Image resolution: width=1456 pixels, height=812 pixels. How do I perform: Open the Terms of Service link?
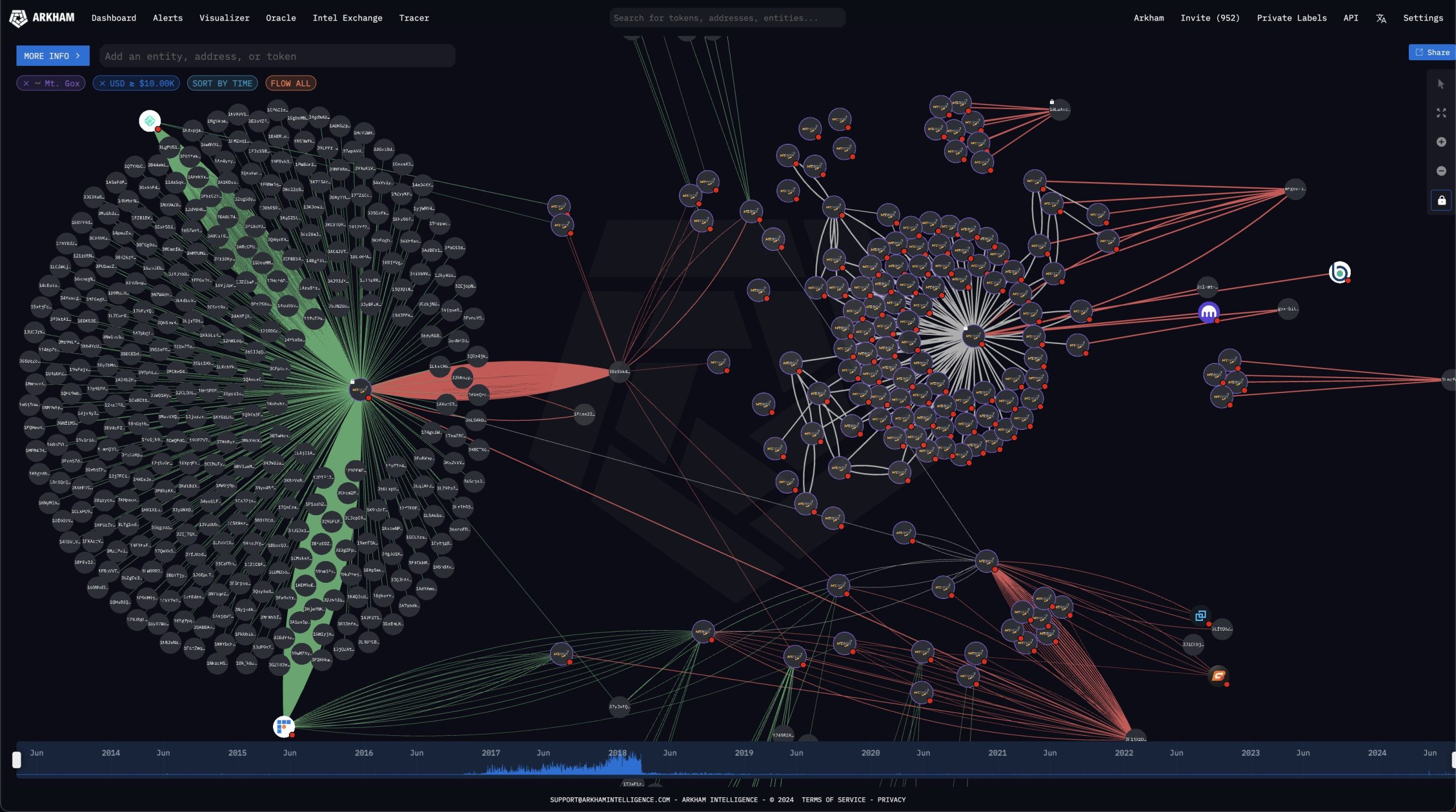(833, 799)
